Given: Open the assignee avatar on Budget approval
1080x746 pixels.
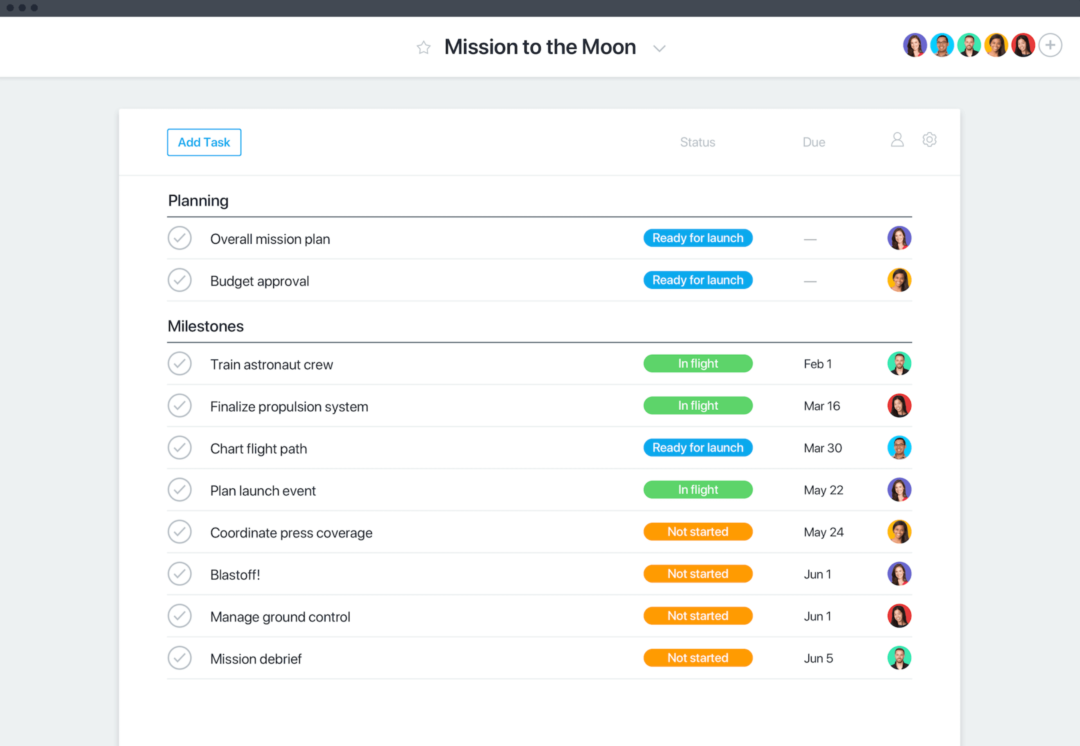Looking at the screenshot, I should [x=899, y=280].
